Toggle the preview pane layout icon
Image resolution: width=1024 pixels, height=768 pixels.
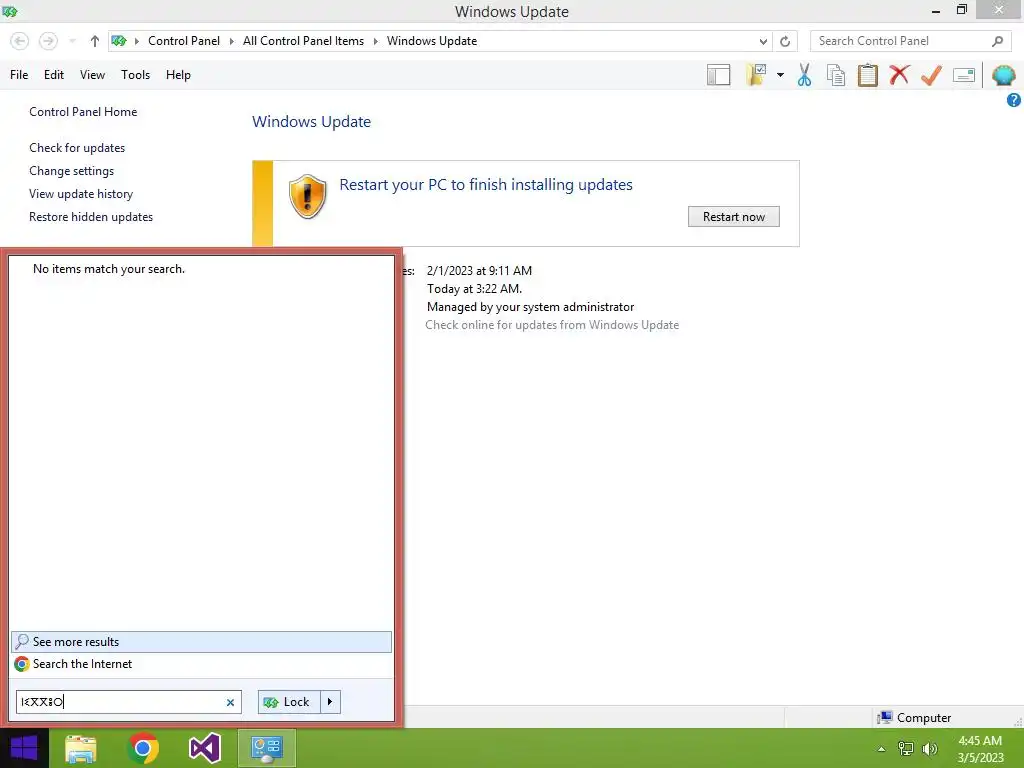(718, 75)
